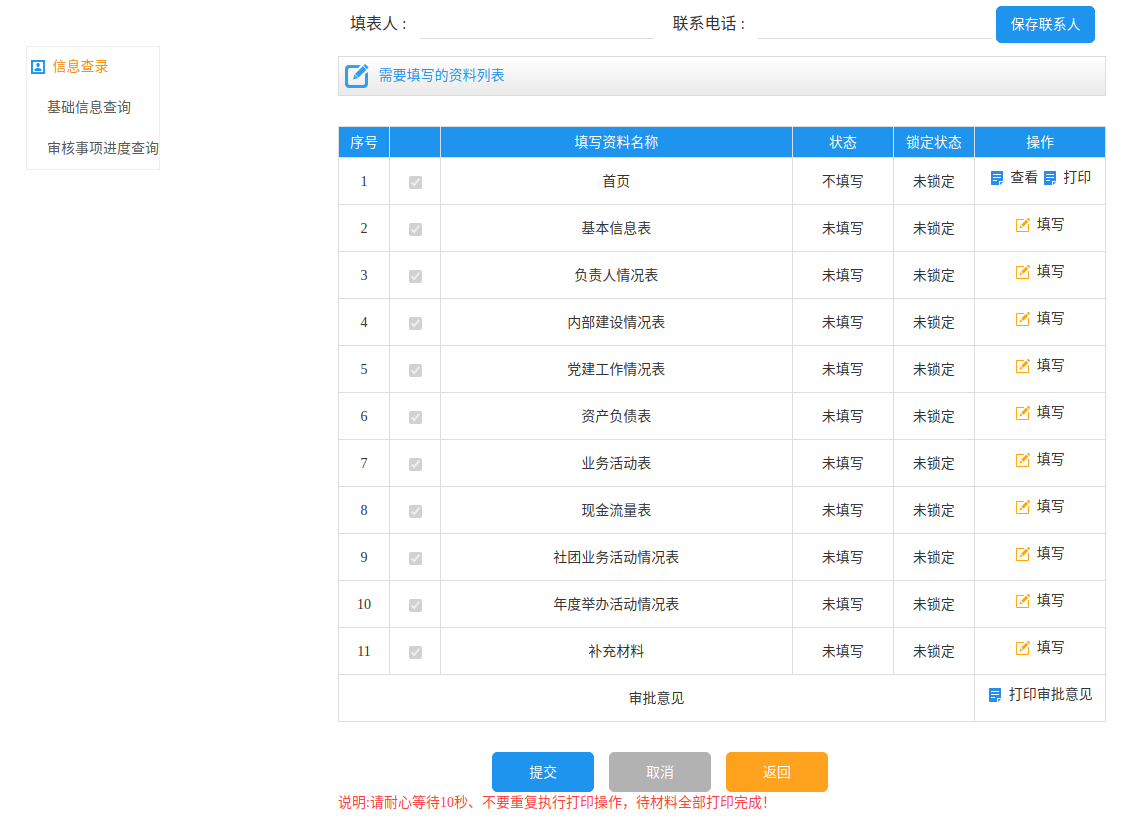
Task: Focus the 联系电话 input field
Action: [874, 24]
